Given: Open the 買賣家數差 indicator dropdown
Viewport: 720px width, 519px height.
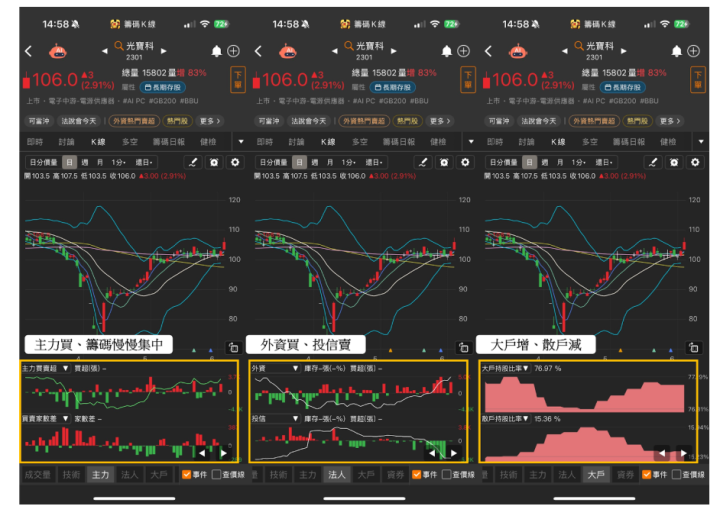Looking at the screenshot, I should (45, 418).
